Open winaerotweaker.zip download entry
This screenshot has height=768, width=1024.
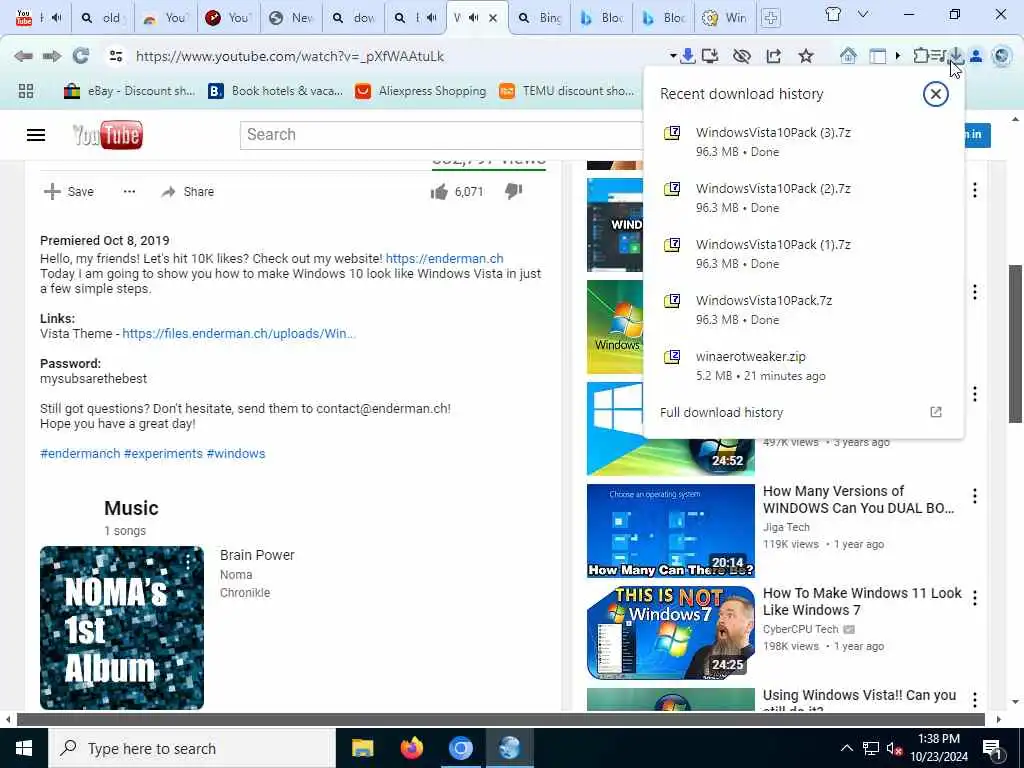(803, 366)
